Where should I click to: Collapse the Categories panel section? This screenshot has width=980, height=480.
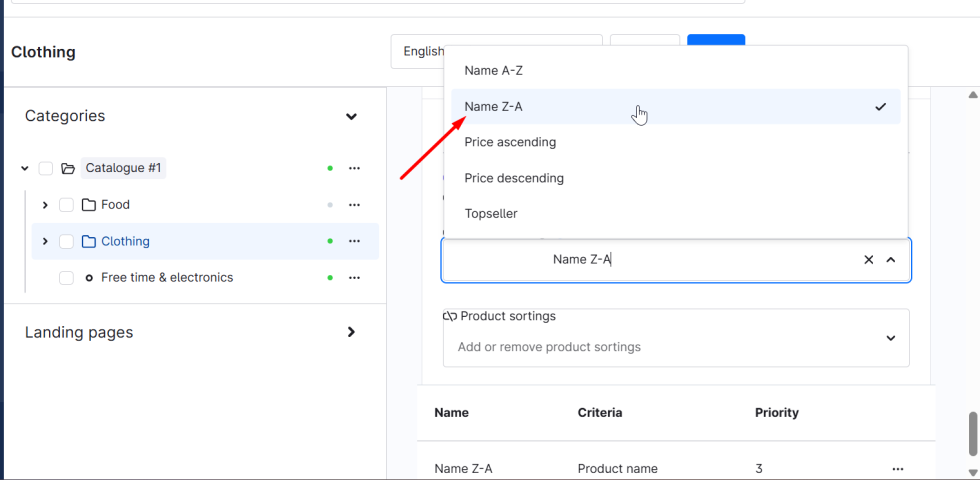tap(351, 117)
